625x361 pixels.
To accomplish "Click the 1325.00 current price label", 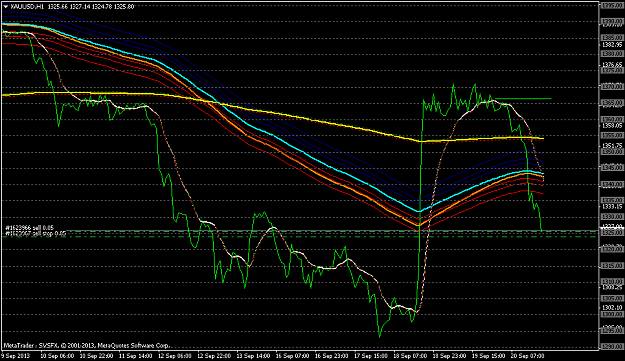I will 612,232.
